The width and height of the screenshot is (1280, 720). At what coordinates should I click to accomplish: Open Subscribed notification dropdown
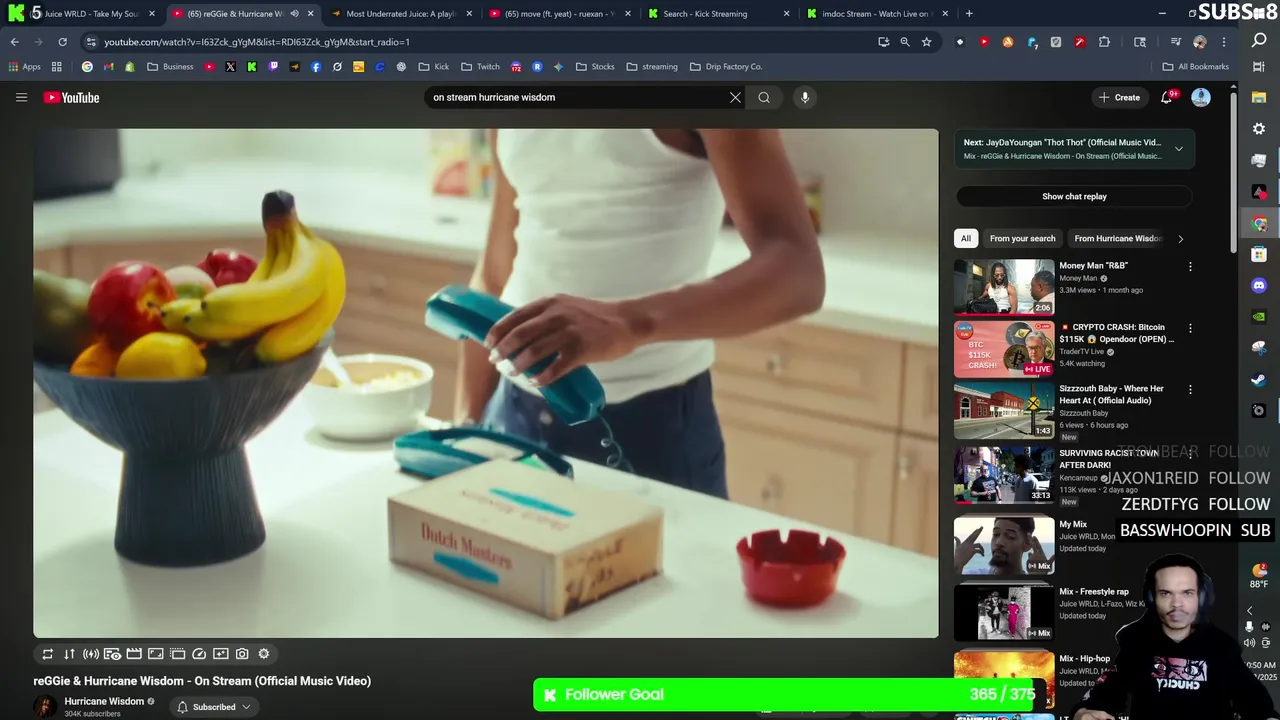213,707
